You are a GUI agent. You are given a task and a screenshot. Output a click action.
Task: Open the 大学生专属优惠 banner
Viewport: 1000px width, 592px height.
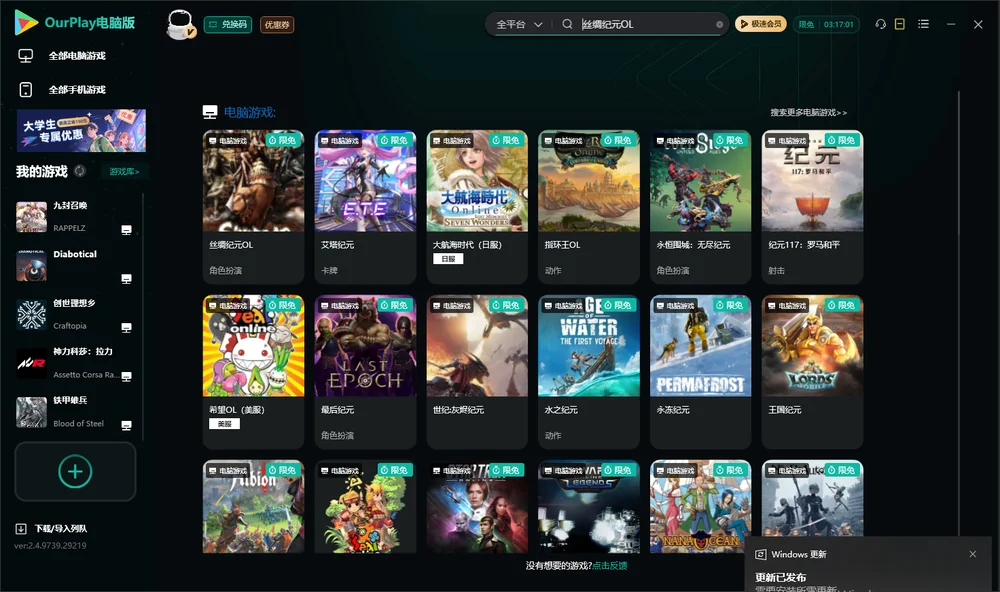(x=81, y=130)
